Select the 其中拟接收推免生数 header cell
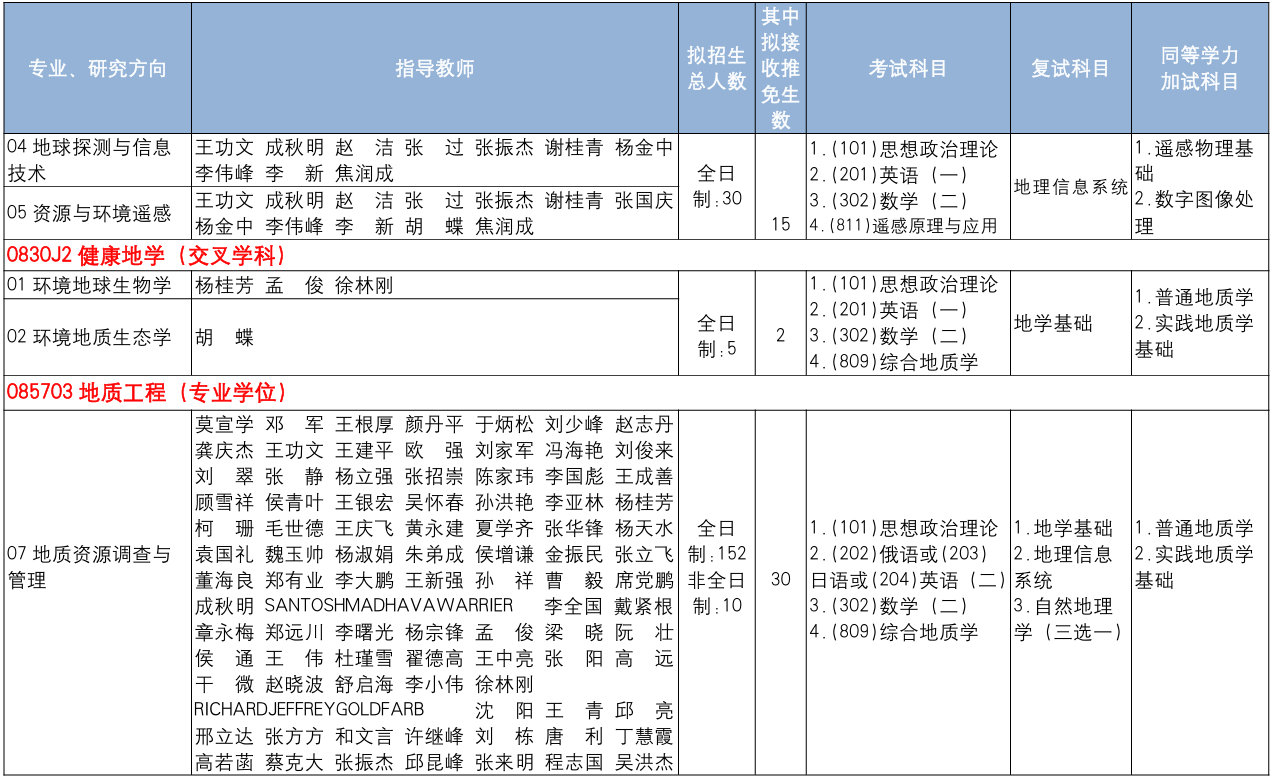The height and width of the screenshot is (779, 1272). tap(781, 69)
